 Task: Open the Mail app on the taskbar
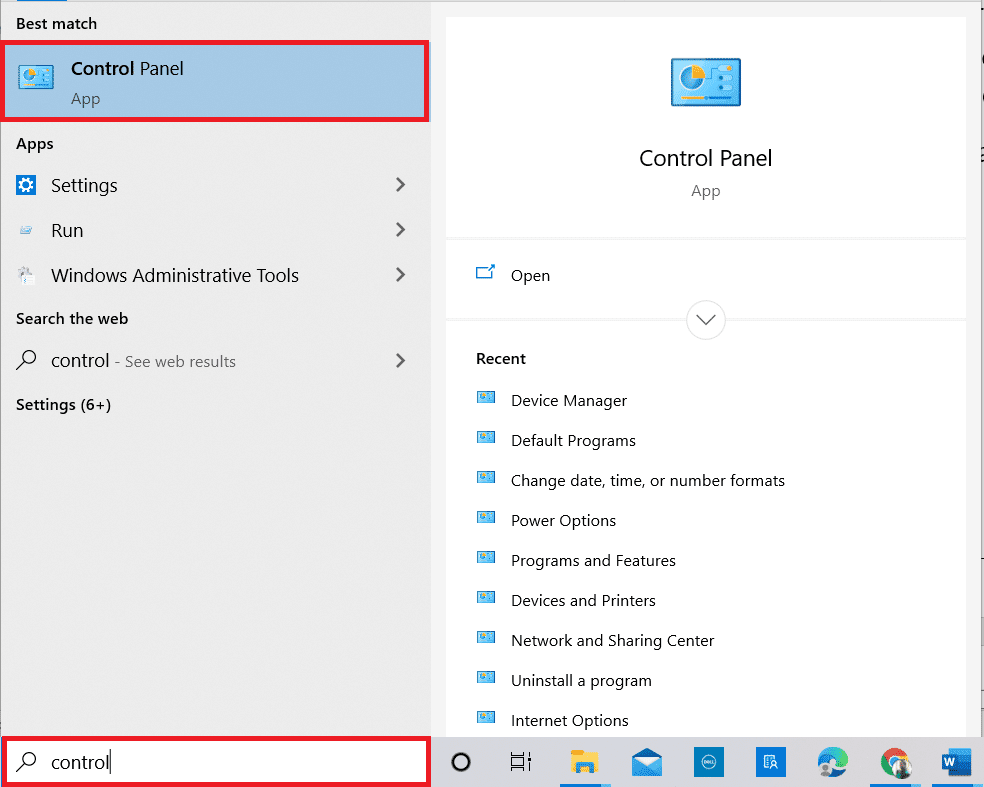pos(646,762)
